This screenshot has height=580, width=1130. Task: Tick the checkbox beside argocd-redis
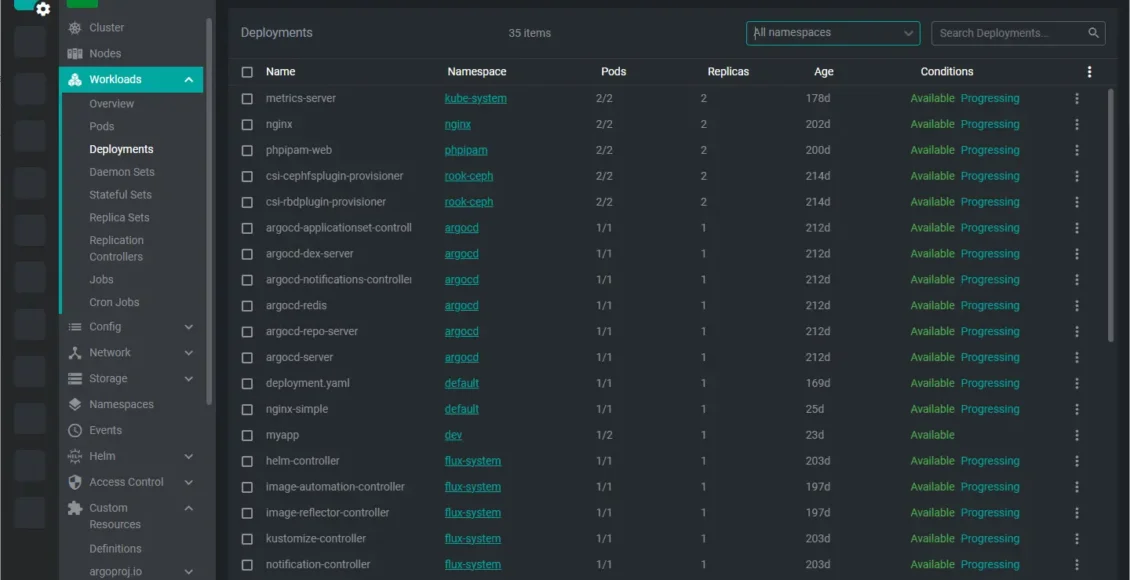(247, 306)
